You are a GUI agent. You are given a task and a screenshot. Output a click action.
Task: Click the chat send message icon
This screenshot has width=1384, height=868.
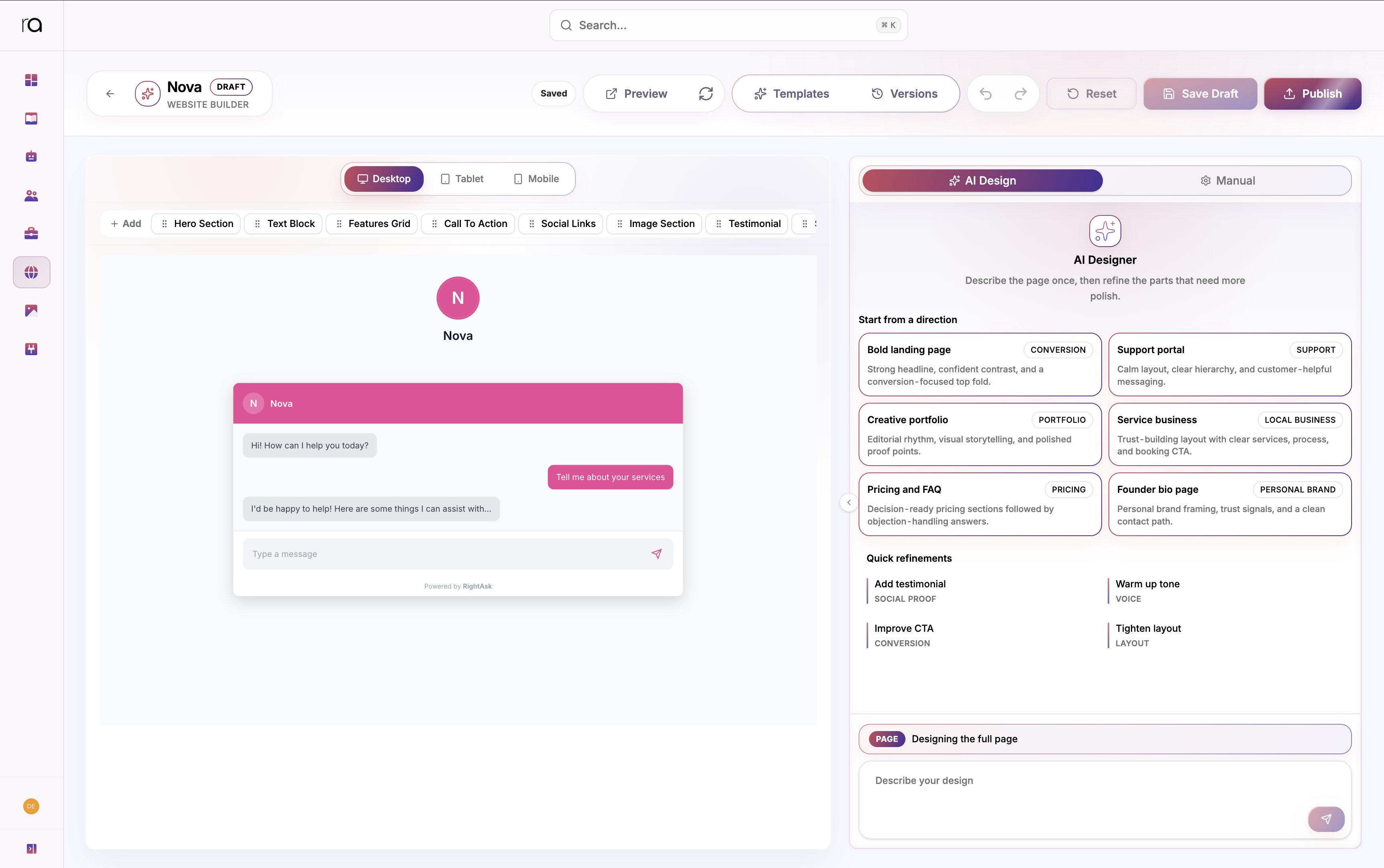[x=657, y=553]
